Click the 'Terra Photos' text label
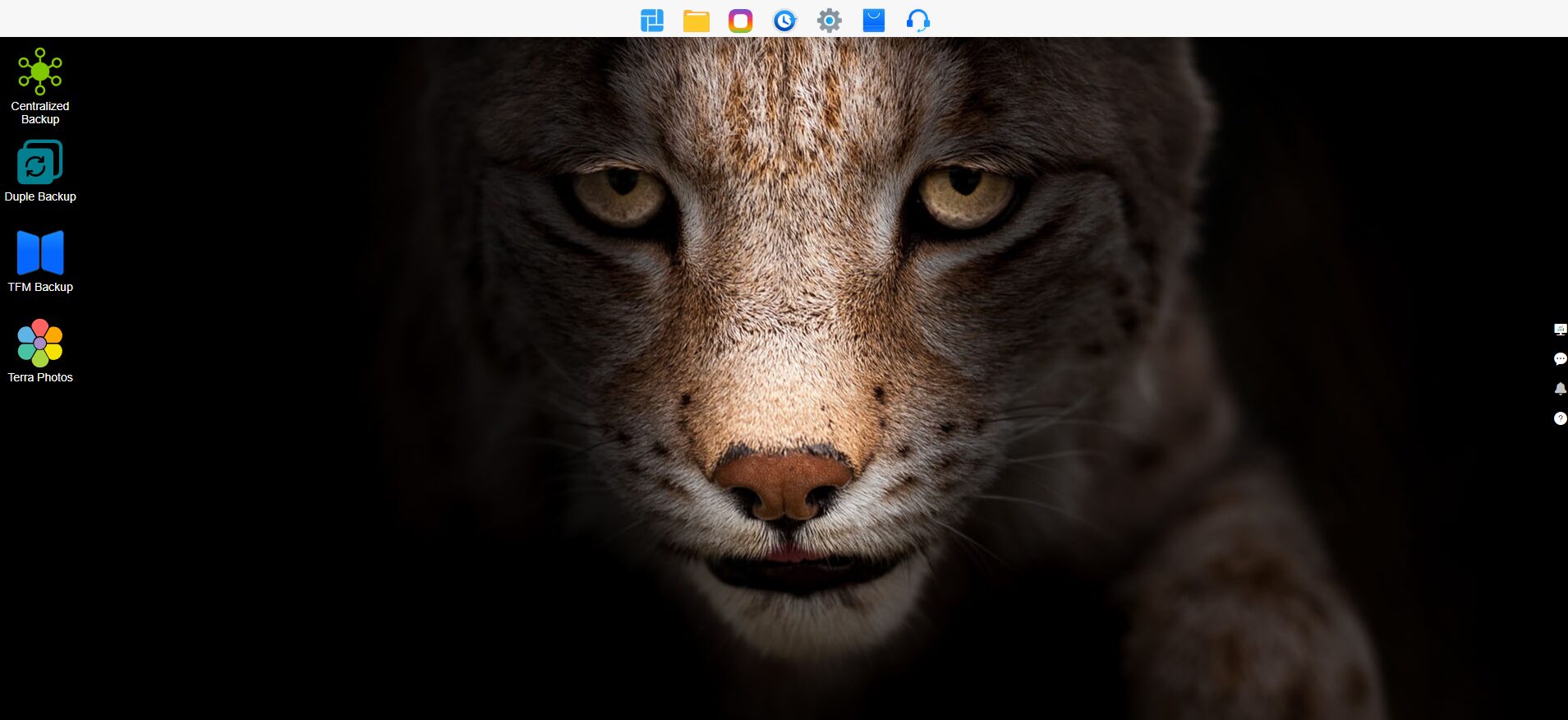This screenshot has height=720, width=1568. click(x=39, y=377)
